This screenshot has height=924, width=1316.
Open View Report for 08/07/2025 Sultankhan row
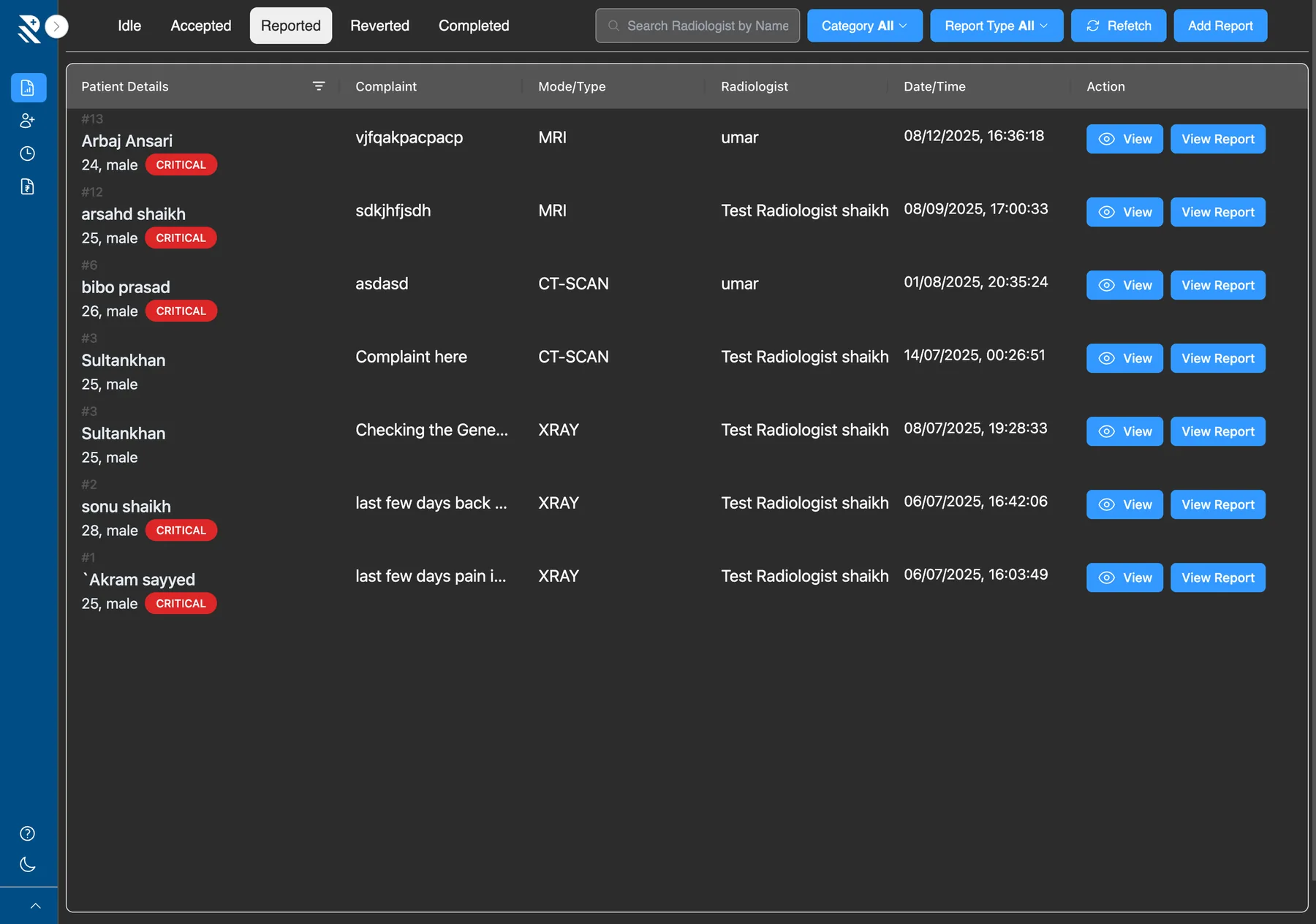click(1218, 431)
